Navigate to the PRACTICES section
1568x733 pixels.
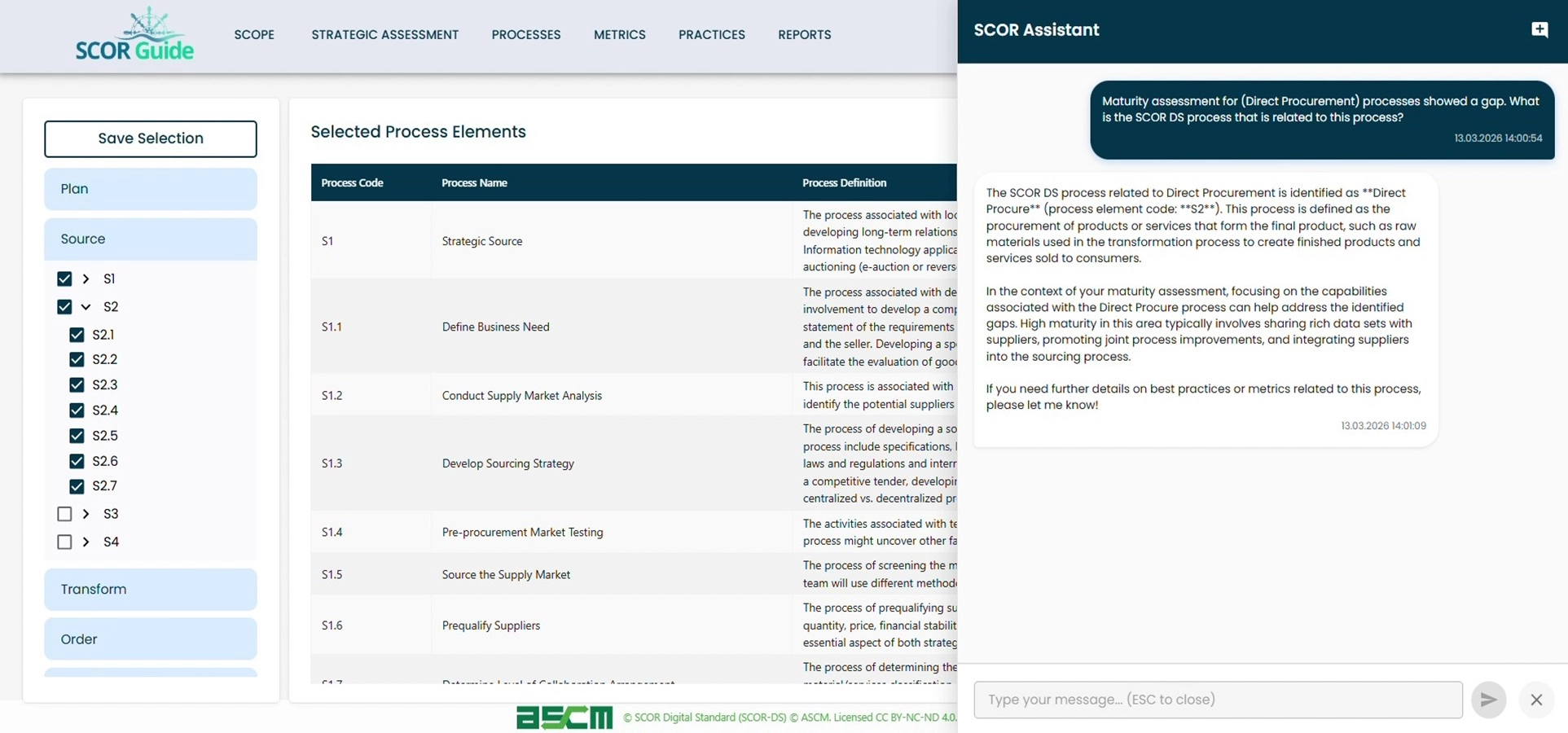point(711,34)
